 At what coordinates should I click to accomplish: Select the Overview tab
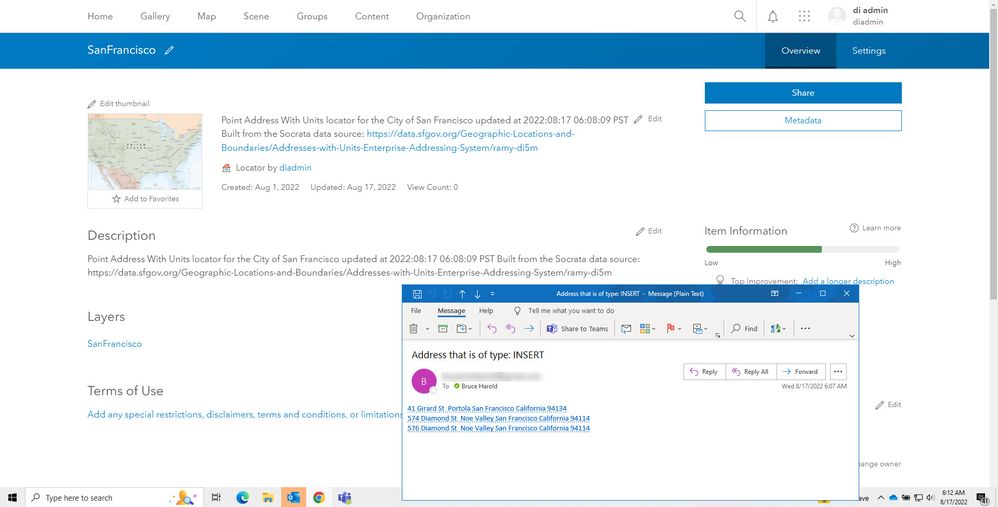pyautogui.click(x=801, y=51)
